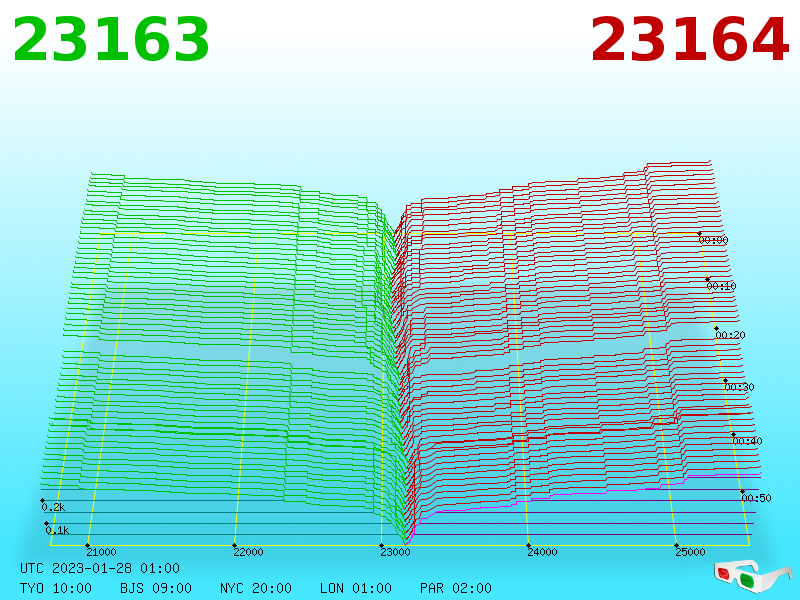Click the 00:30 time axis marker
The width and height of the screenshot is (800, 600).
[x=739, y=387]
